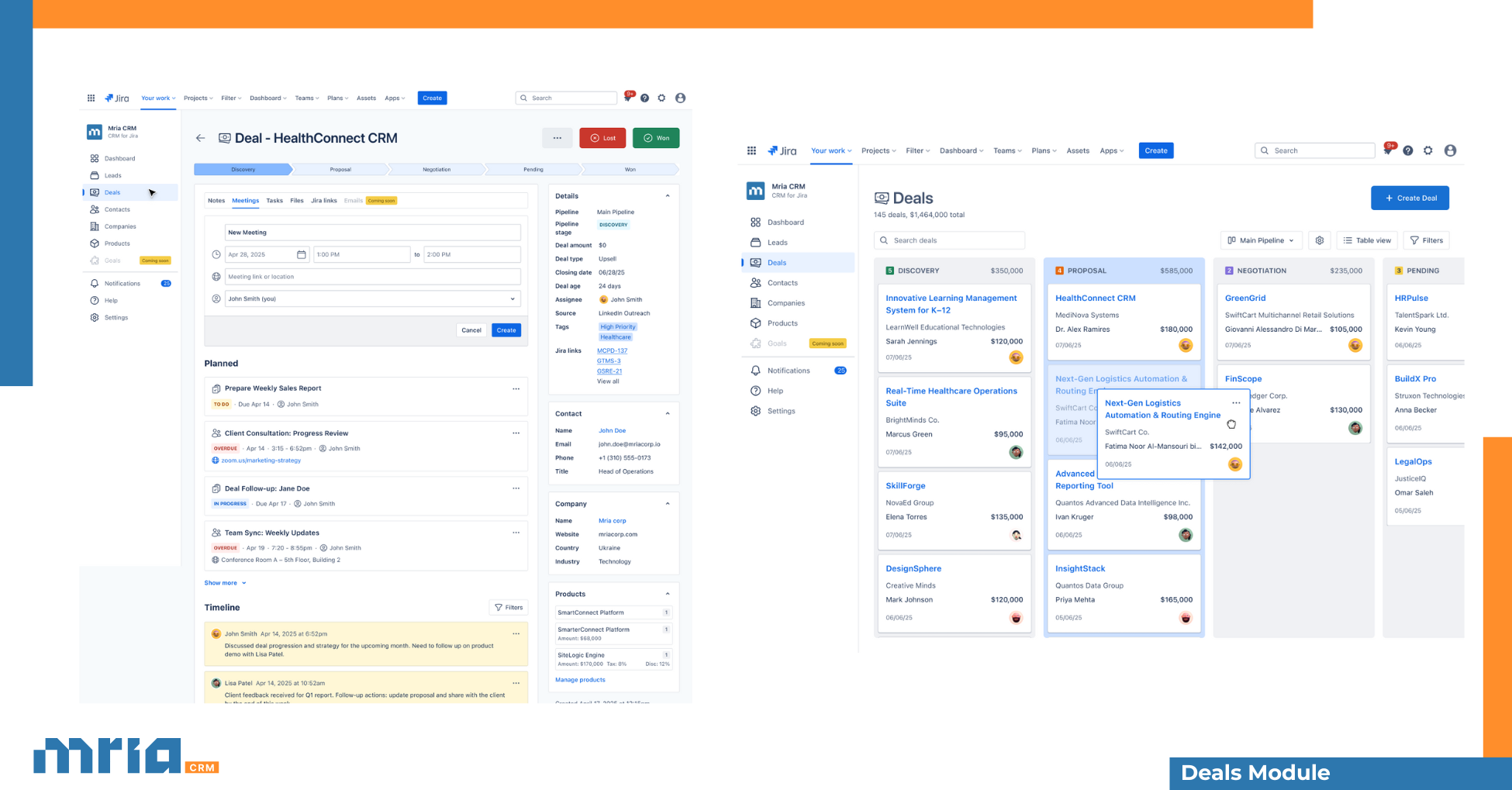Image resolution: width=1512 pixels, height=790 pixels.
Task: Open the Main Pipeline dropdown
Action: coord(1261,240)
